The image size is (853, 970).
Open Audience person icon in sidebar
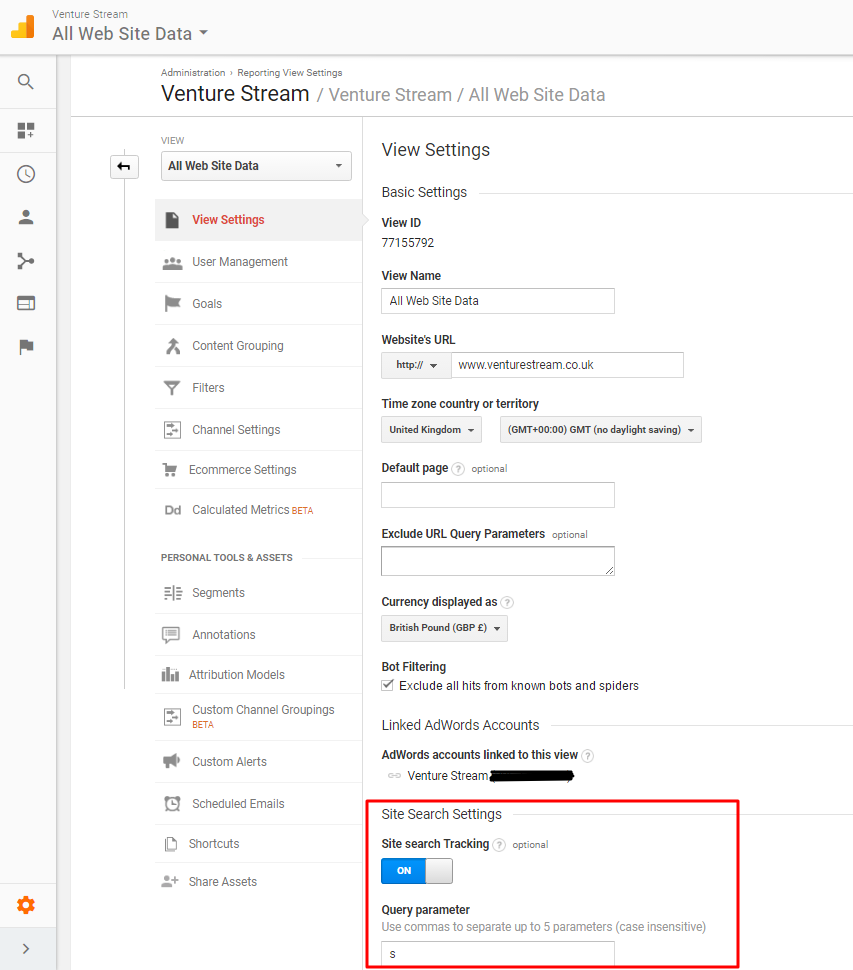[25, 217]
